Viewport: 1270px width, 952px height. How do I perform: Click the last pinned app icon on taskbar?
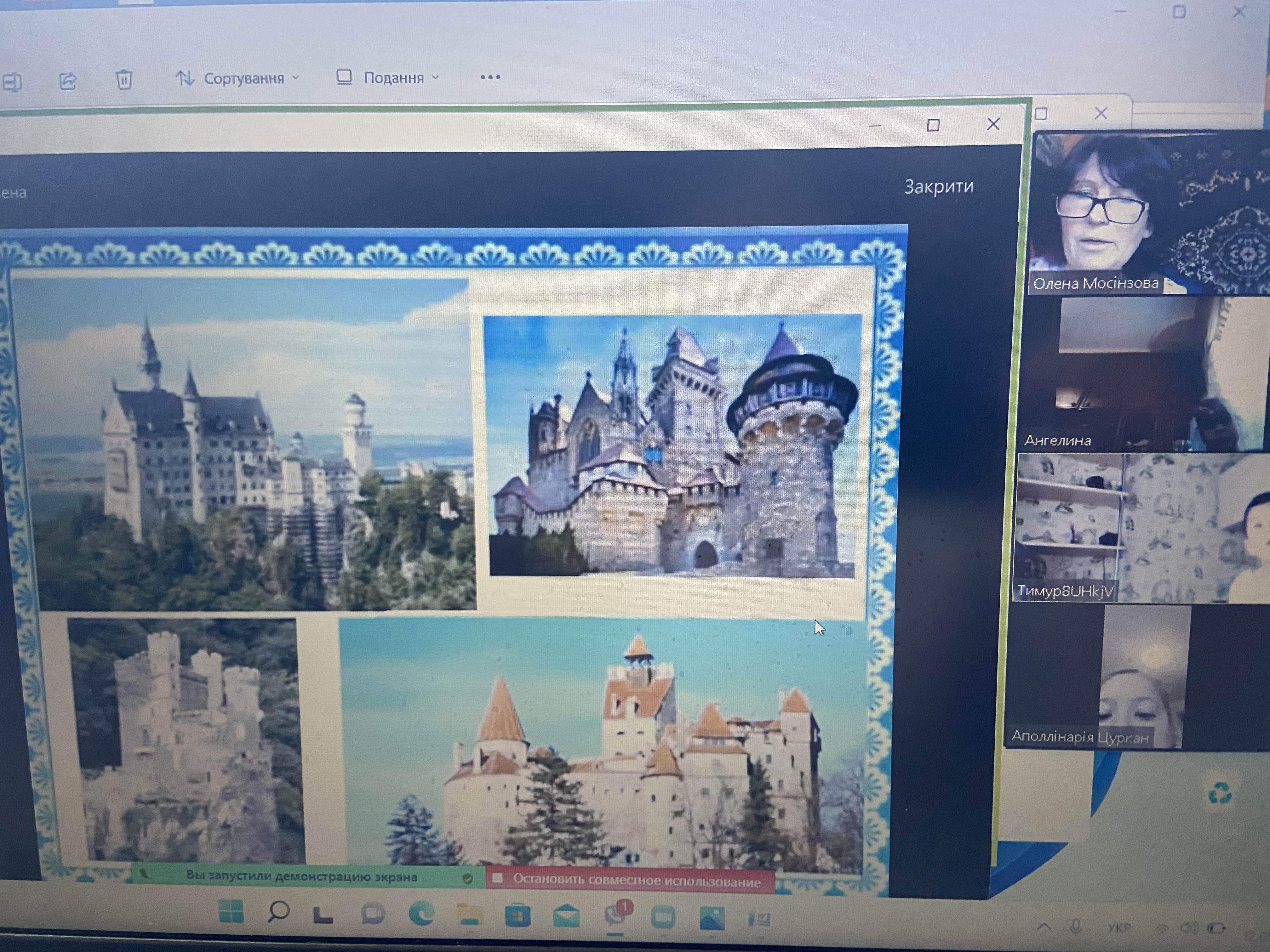[x=760, y=920]
